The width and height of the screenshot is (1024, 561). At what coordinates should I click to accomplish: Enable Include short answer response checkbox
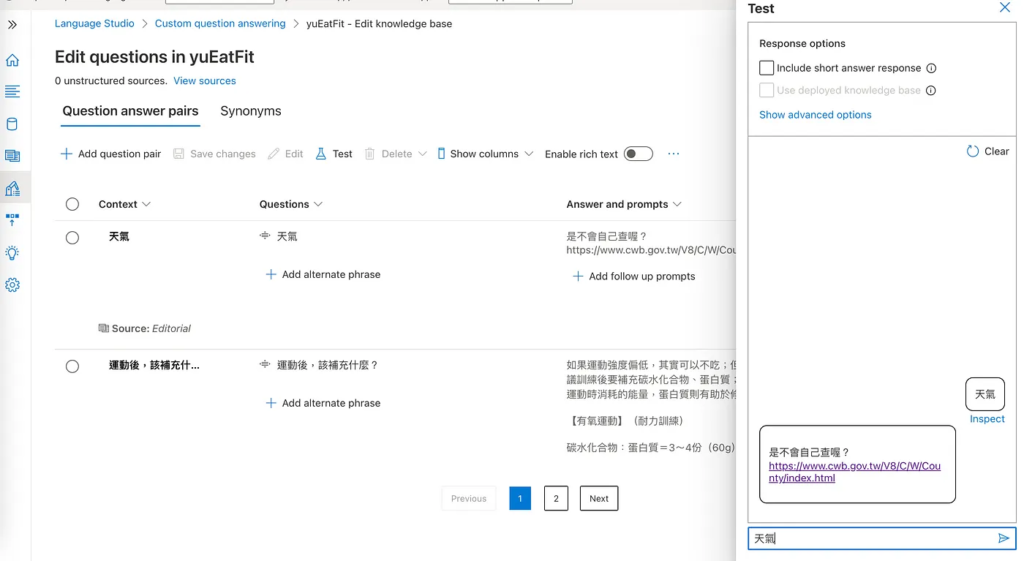pyautogui.click(x=767, y=68)
